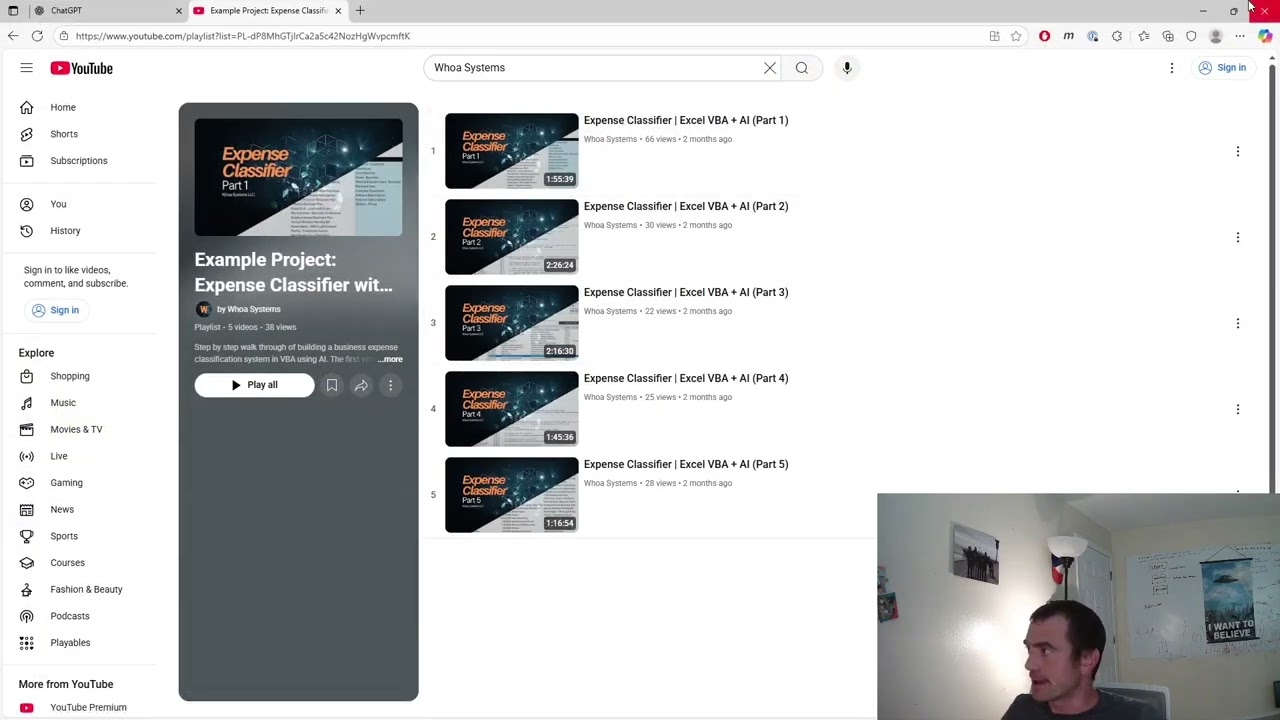This screenshot has width=1280, height=720.
Task: Click the Play all button
Action: 254,385
